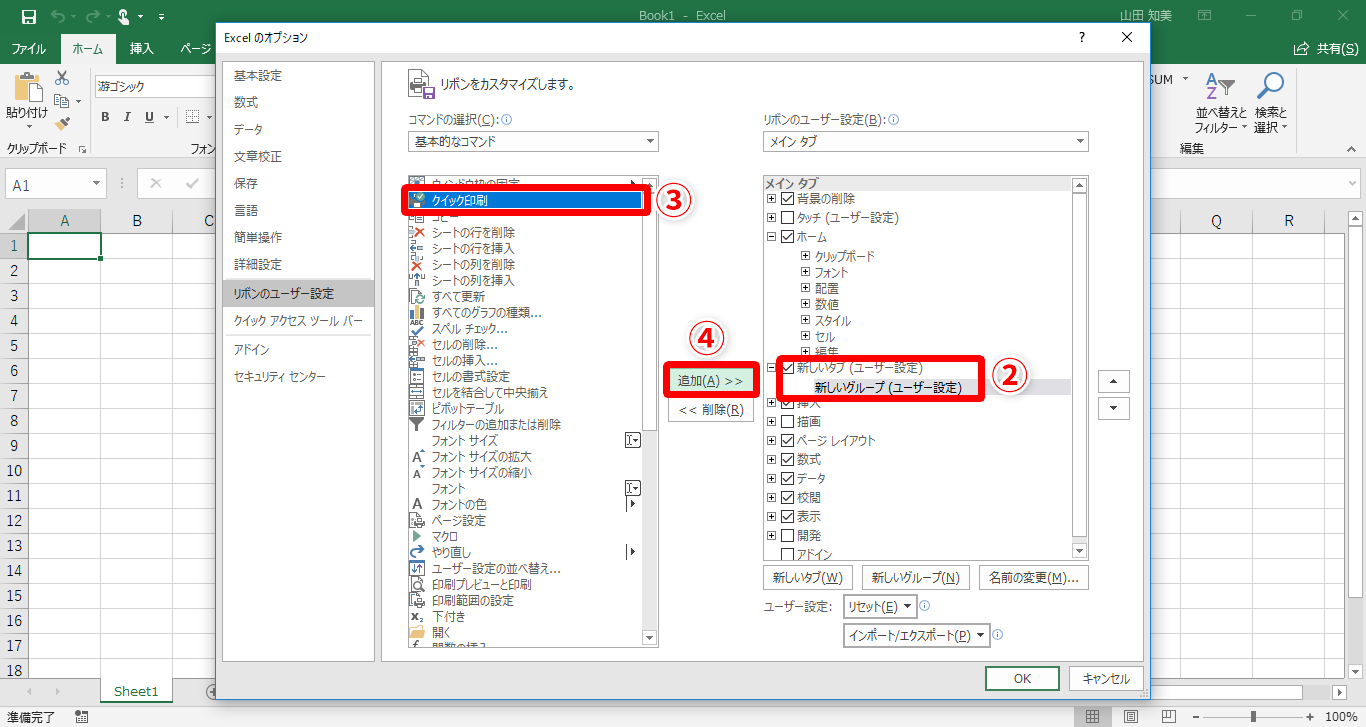Image resolution: width=1366 pixels, height=727 pixels.
Task: Click the 貼り付け paste icon in Excel's ribbon
Action: (x=27, y=87)
